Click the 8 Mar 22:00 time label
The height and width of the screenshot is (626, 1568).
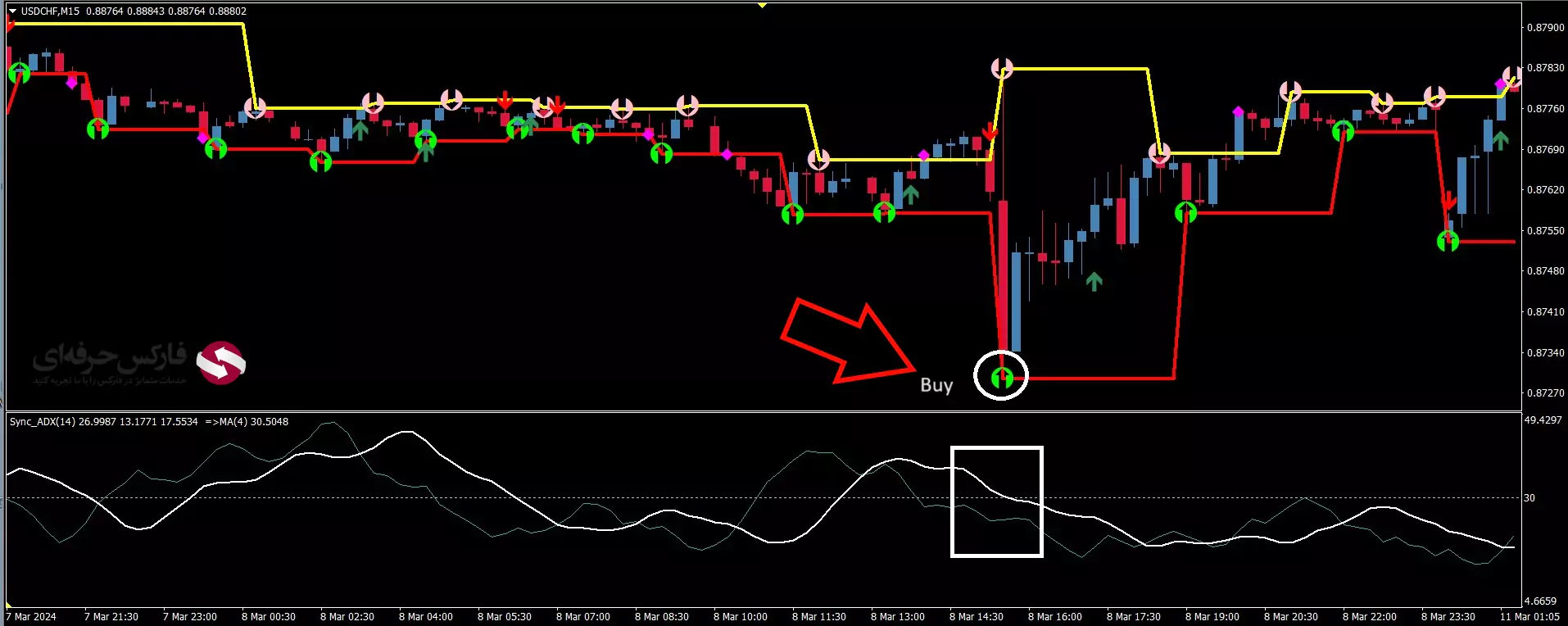pyautogui.click(x=1370, y=617)
